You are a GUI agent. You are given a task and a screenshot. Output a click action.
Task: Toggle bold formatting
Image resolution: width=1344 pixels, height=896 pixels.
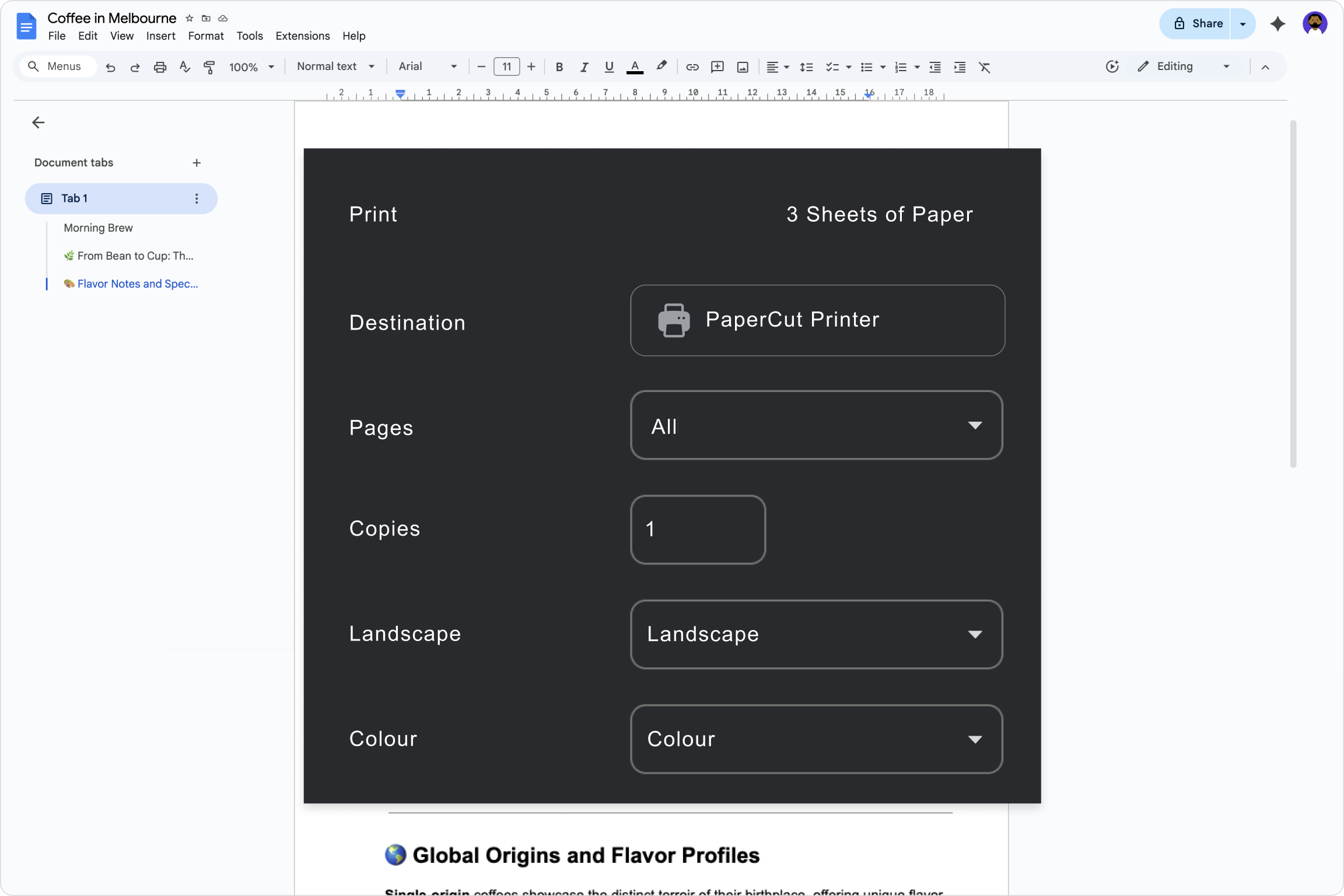(x=559, y=66)
